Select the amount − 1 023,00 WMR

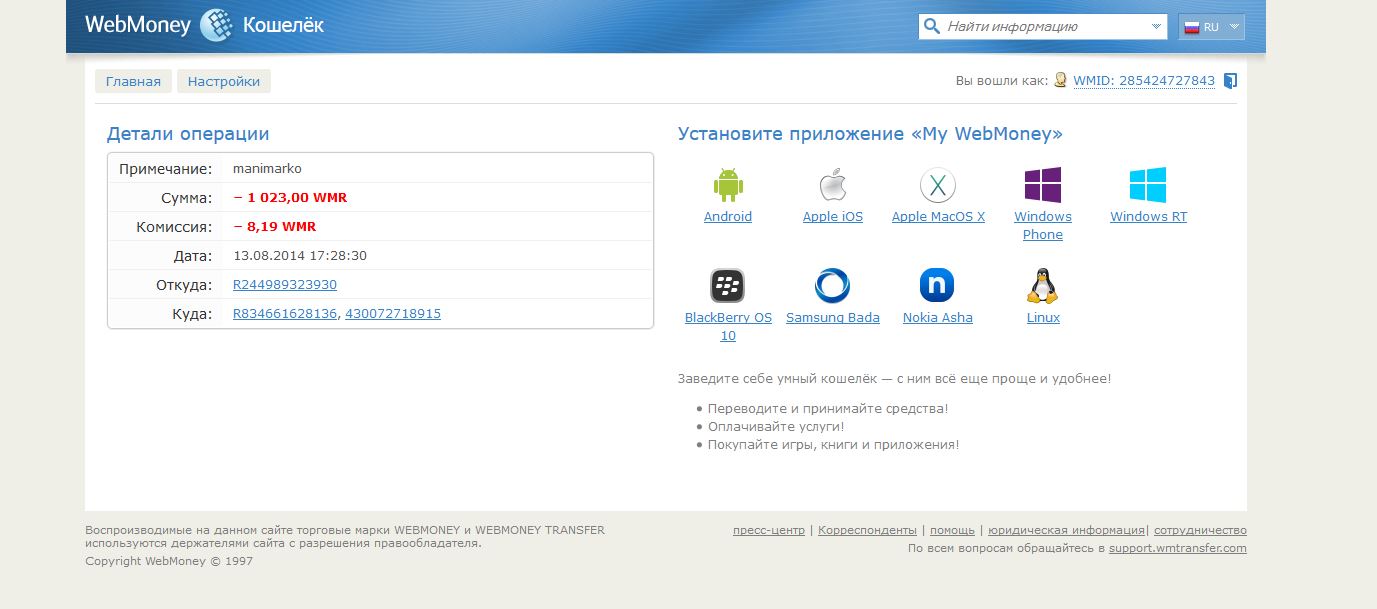tap(290, 198)
